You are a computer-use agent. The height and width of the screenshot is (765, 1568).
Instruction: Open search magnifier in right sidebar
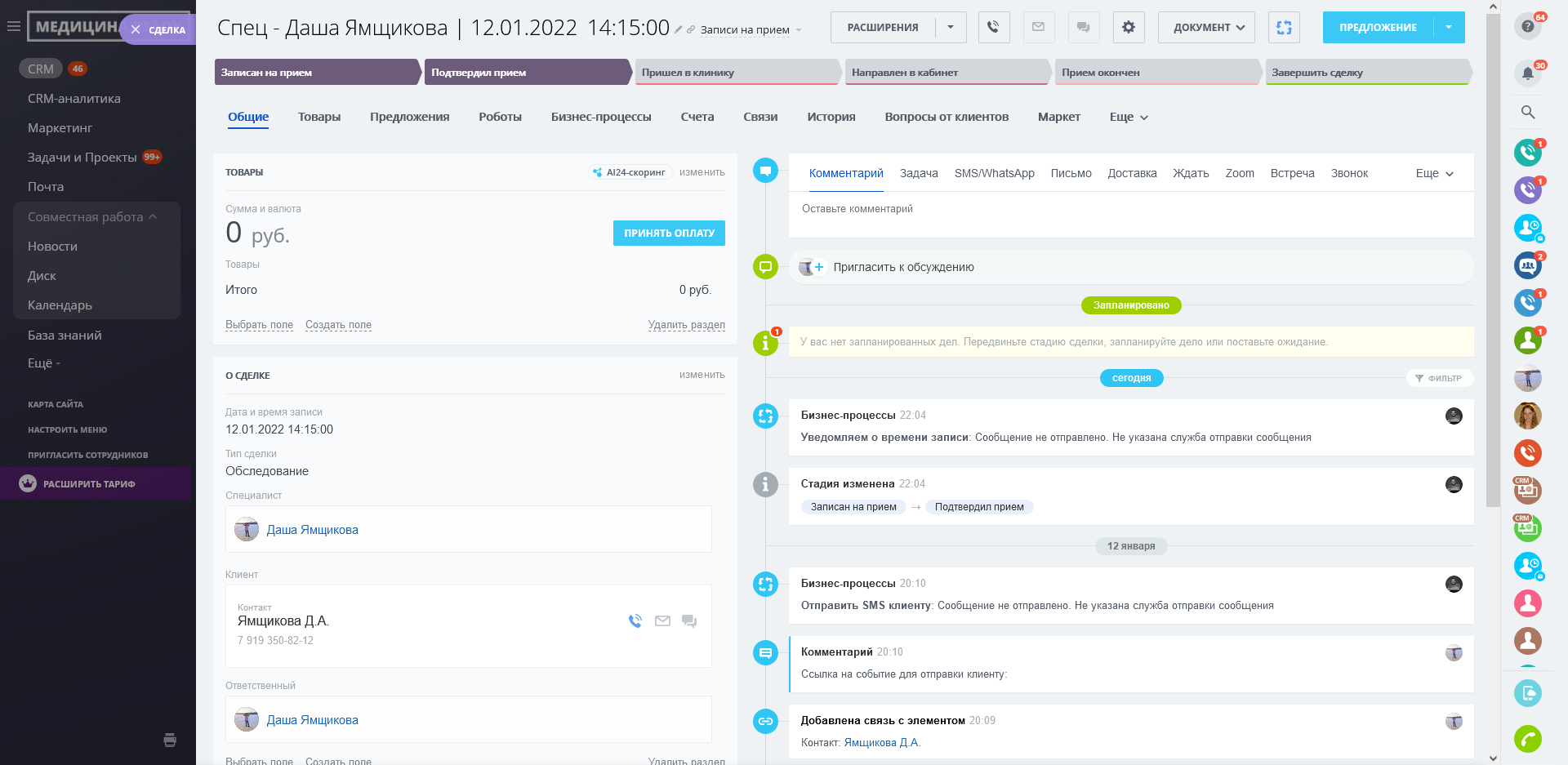point(1527,113)
